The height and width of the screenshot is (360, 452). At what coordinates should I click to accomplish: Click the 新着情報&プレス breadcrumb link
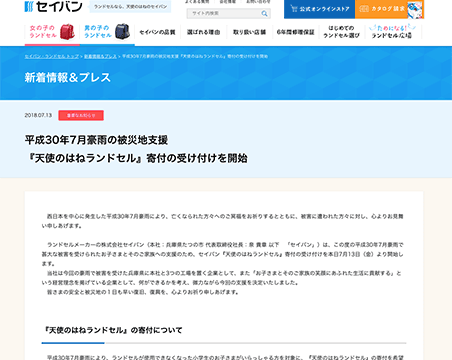point(100,56)
